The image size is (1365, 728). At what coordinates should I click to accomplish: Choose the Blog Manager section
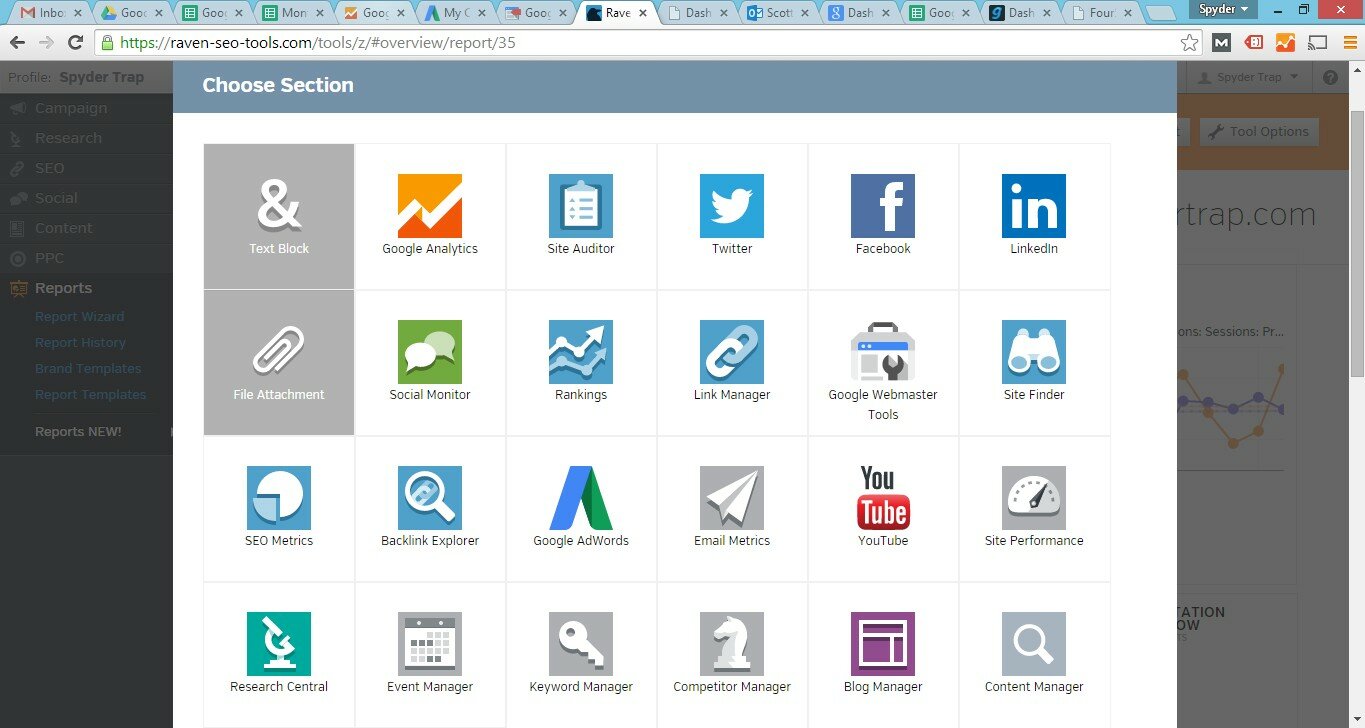[x=883, y=654]
